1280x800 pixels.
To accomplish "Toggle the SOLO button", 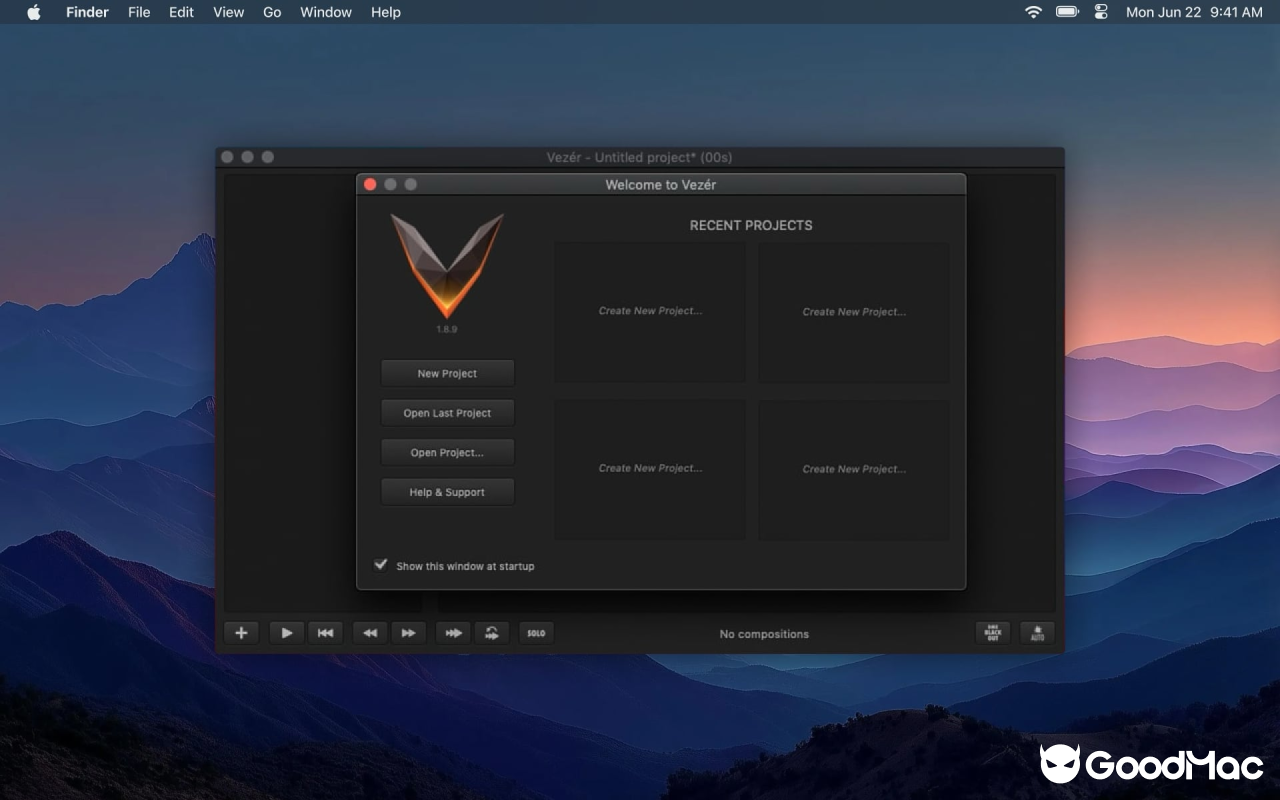I will (x=536, y=633).
